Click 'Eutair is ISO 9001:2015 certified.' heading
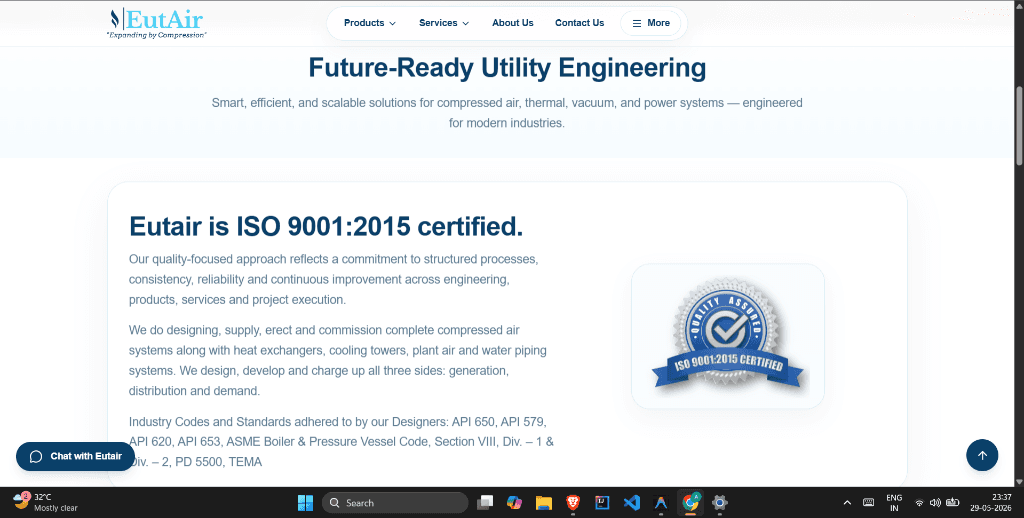The image size is (1024, 518). pos(326,227)
